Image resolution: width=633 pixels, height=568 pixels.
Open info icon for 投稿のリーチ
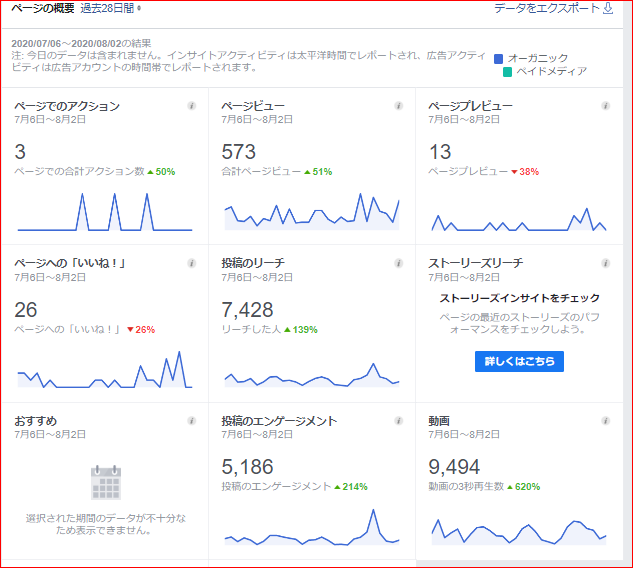tap(398, 263)
